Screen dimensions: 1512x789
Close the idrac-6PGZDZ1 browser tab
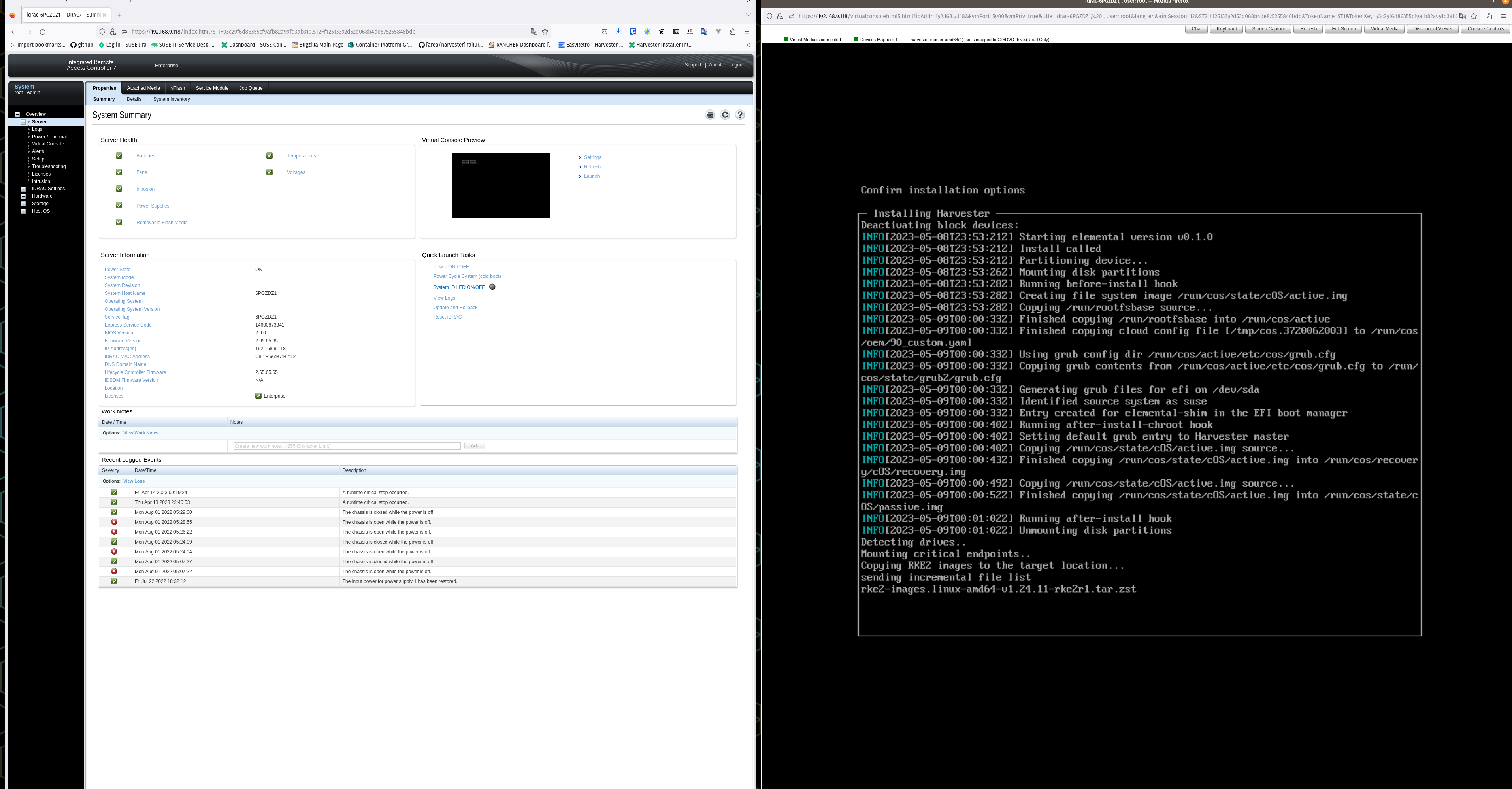point(105,15)
